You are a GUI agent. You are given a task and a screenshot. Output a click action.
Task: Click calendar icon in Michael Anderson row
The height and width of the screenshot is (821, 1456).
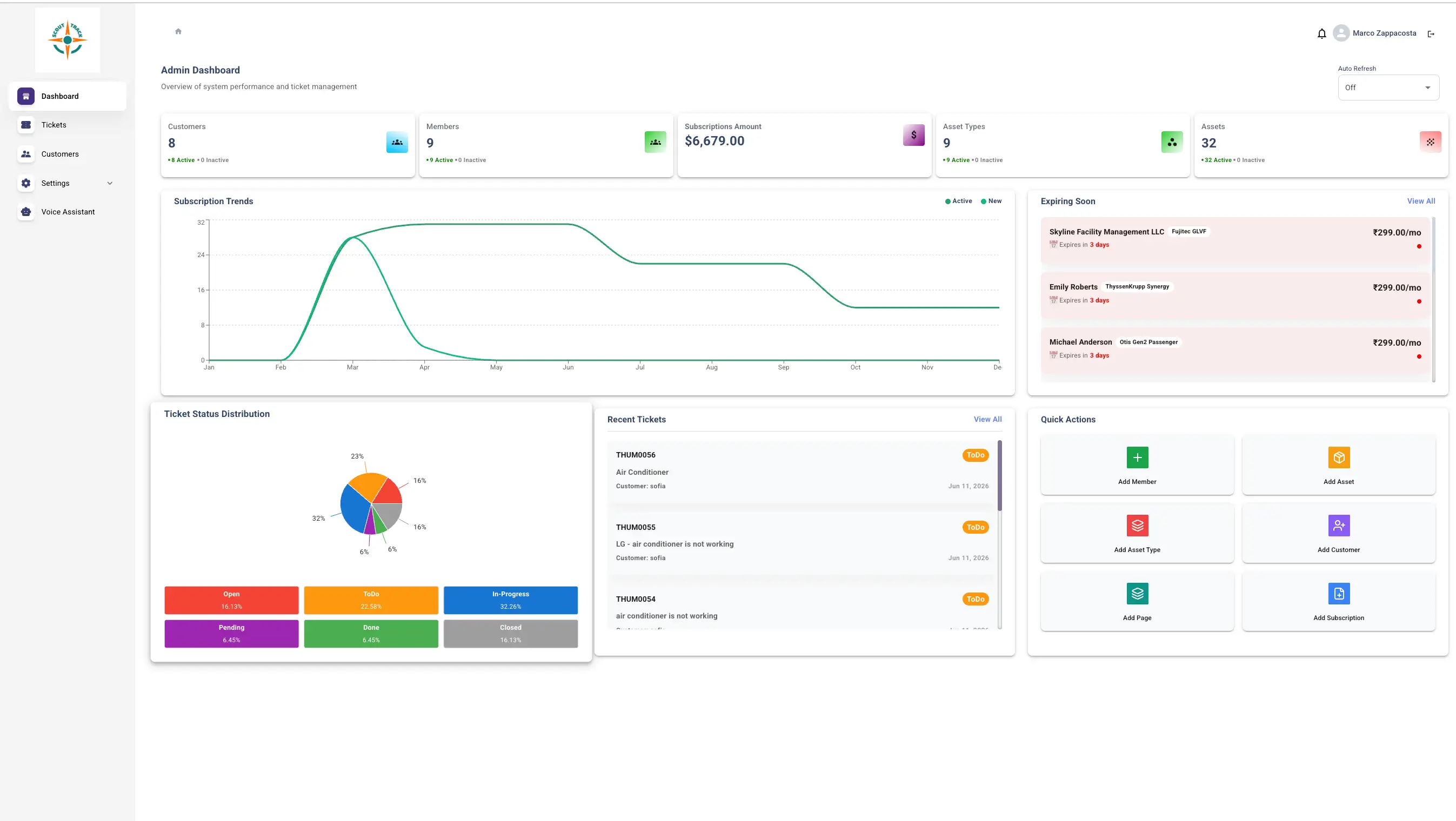pyautogui.click(x=1053, y=355)
